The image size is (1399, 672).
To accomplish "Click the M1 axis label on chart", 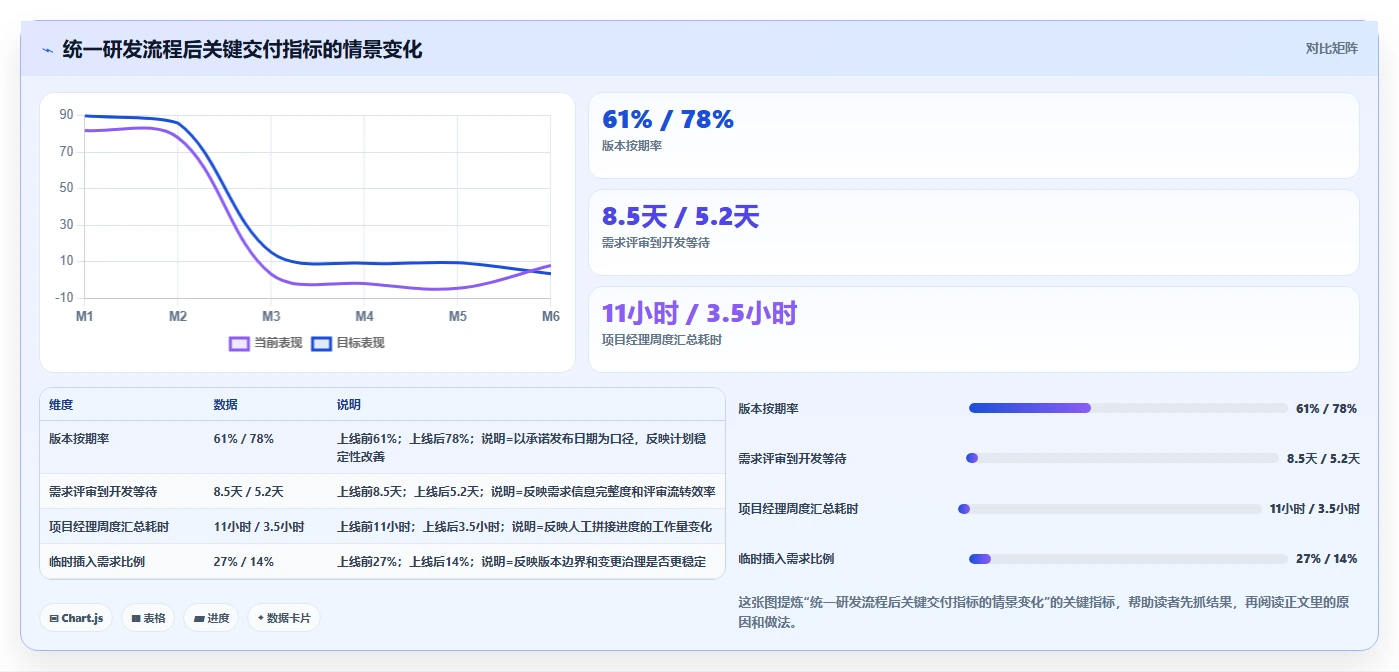I will (85, 316).
